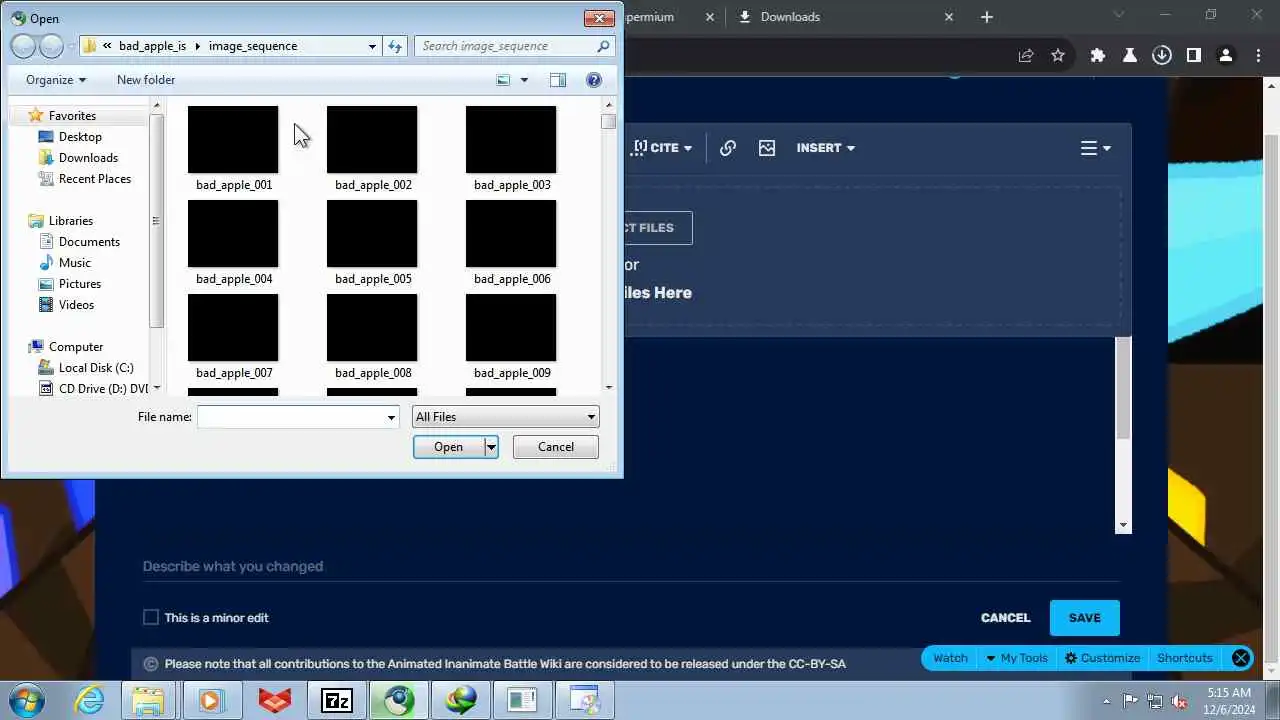This screenshot has width=1280, height=720.
Task: Show the preview pane icon
Action: pos(558,80)
